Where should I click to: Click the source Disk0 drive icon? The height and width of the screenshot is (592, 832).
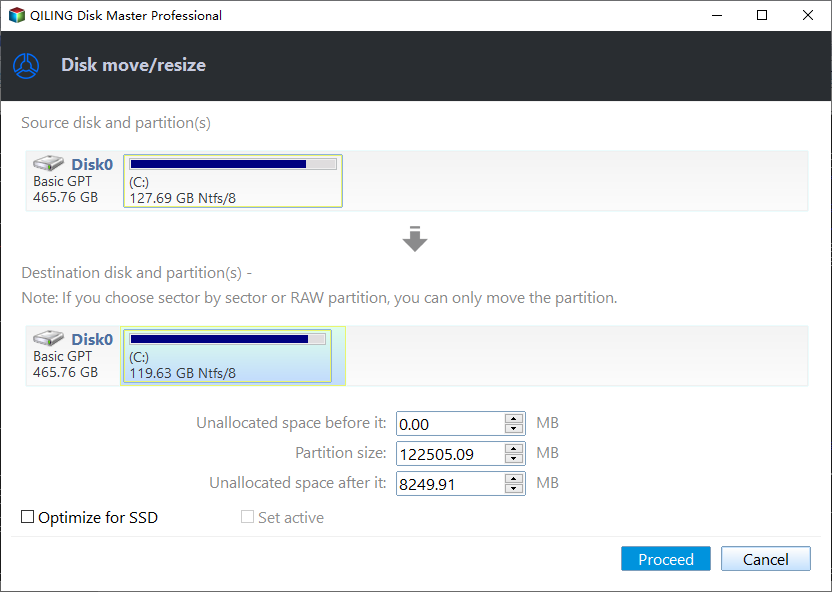click(x=49, y=163)
